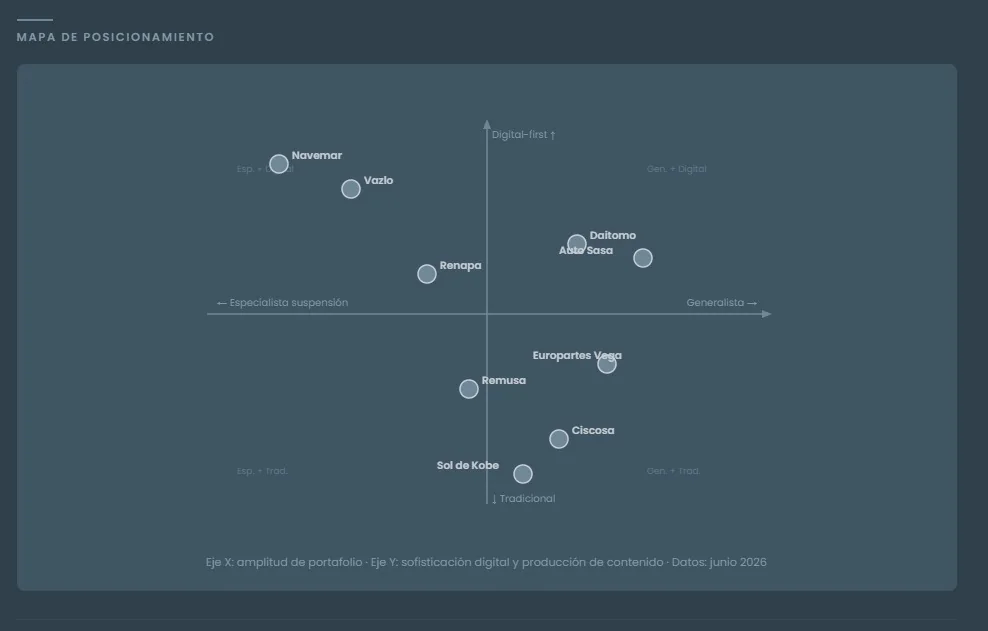Click the Tradicional axis label

click(524, 499)
